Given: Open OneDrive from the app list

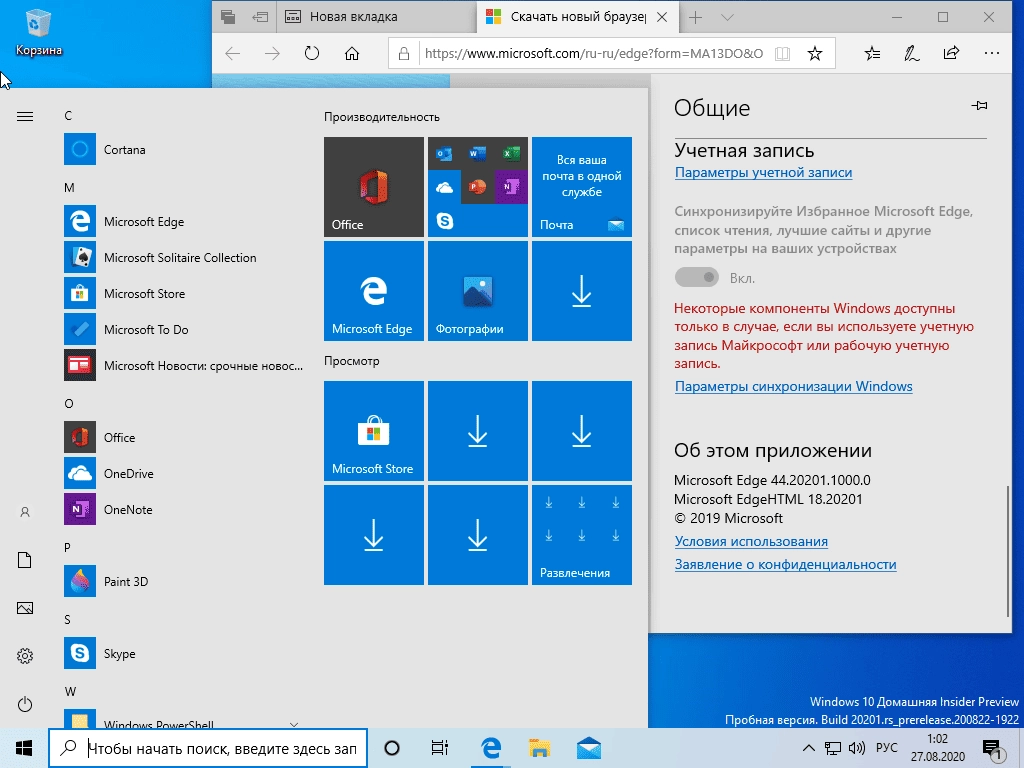Looking at the screenshot, I should (183, 473).
